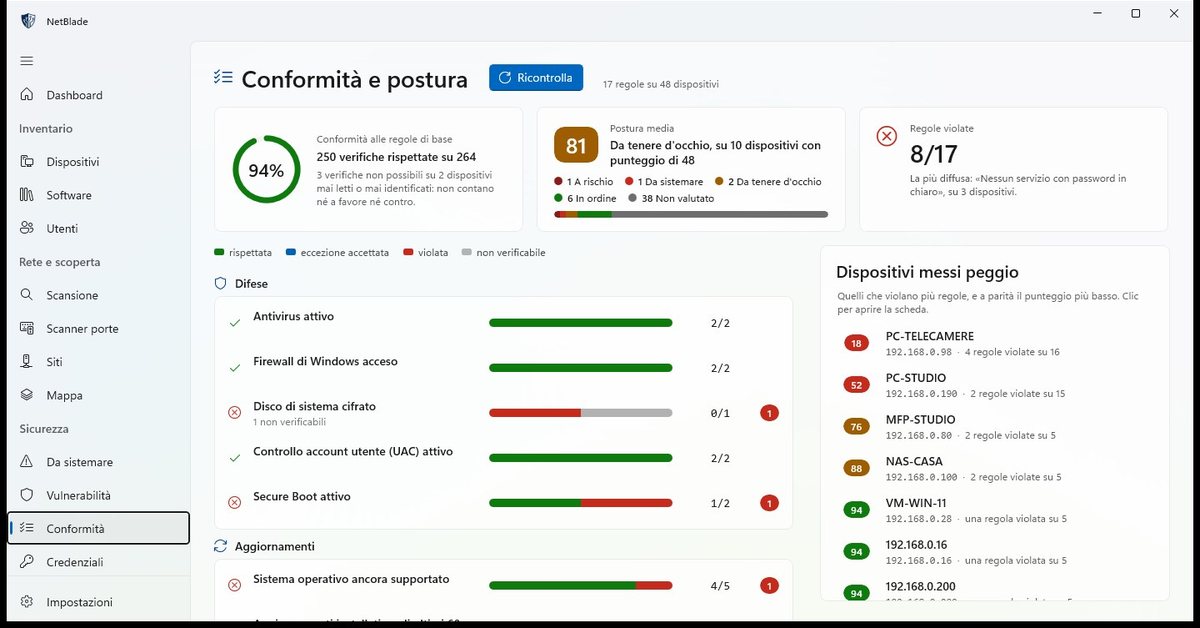The height and width of the screenshot is (628, 1200).
Task: Click the Disco di sistema cifrato violation icon
Action: click(235, 412)
